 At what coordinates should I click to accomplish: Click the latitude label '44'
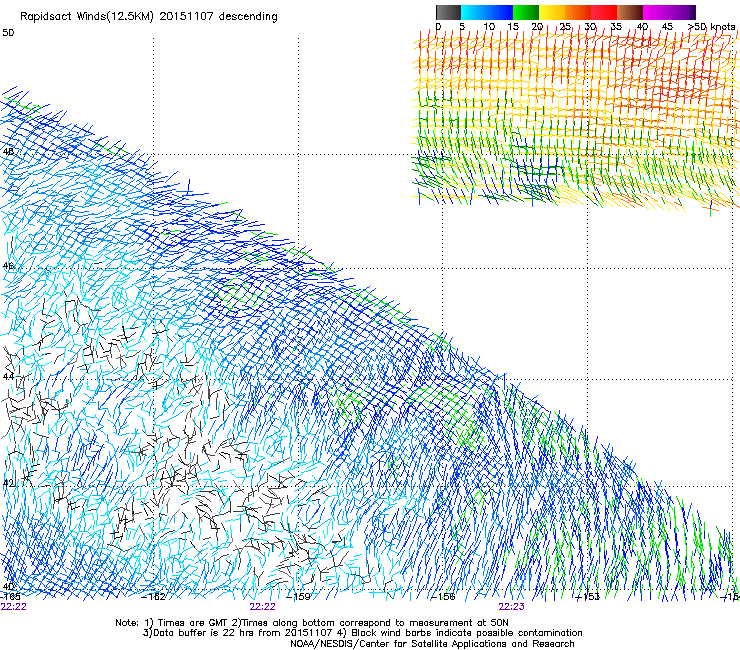(x=8, y=376)
